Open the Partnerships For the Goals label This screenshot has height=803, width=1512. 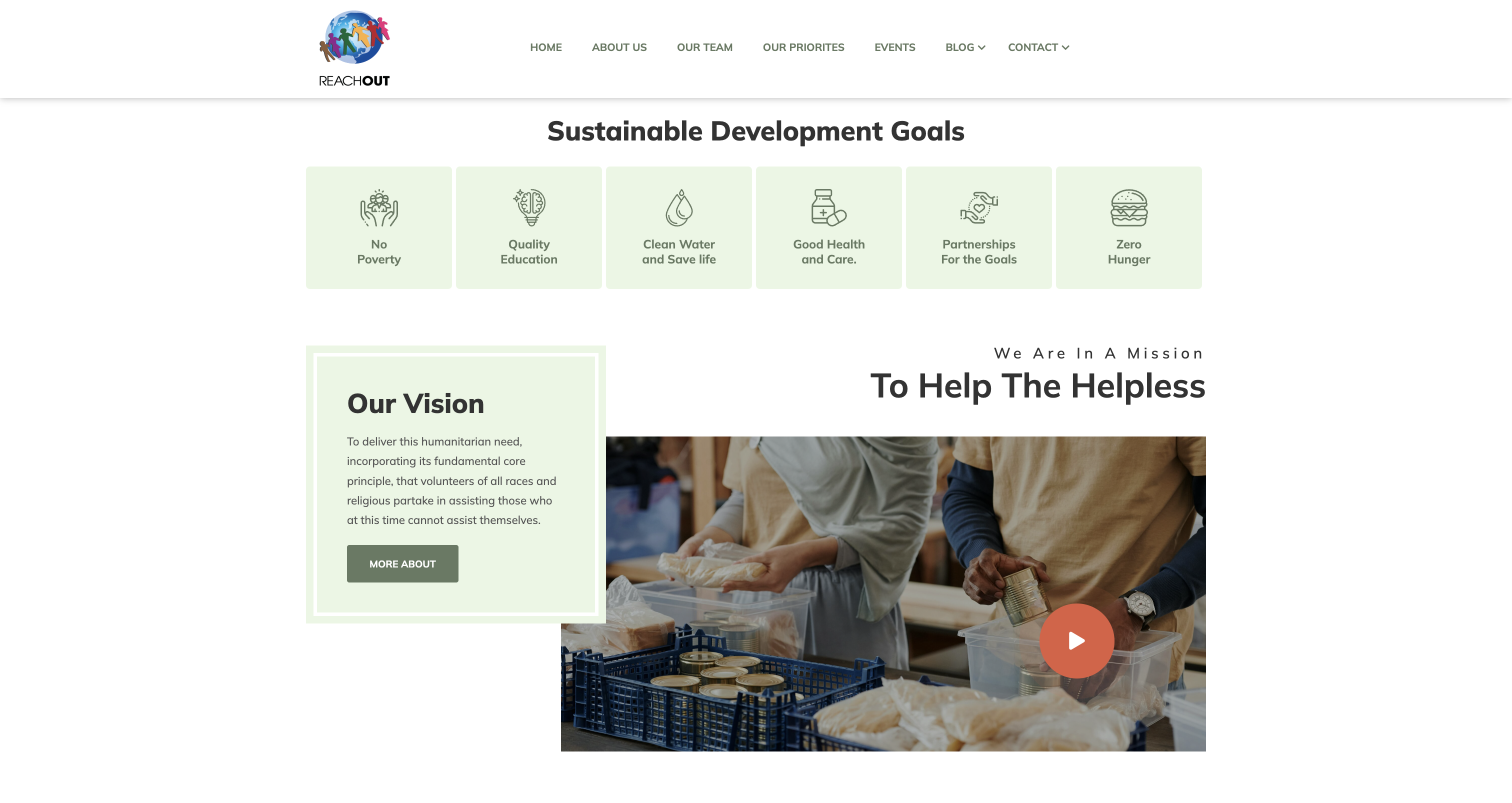(979, 252)
